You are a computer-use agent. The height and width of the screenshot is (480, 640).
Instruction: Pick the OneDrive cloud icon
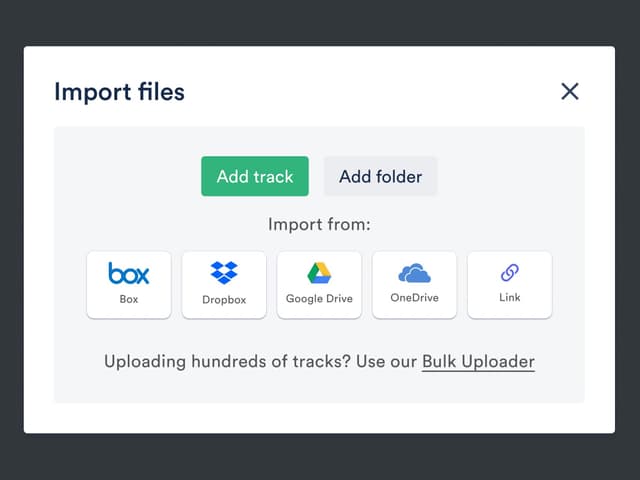point(414,273)
